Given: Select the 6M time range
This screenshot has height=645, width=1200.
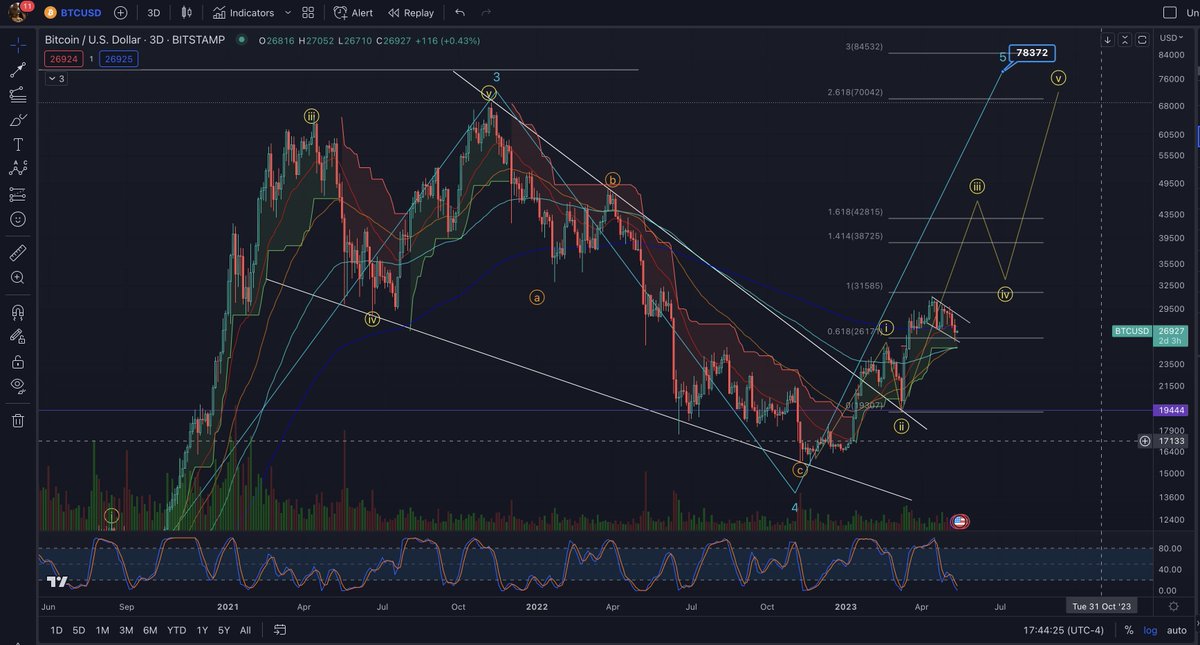Looking at the screenshot, I should click(x=150, y=630).
